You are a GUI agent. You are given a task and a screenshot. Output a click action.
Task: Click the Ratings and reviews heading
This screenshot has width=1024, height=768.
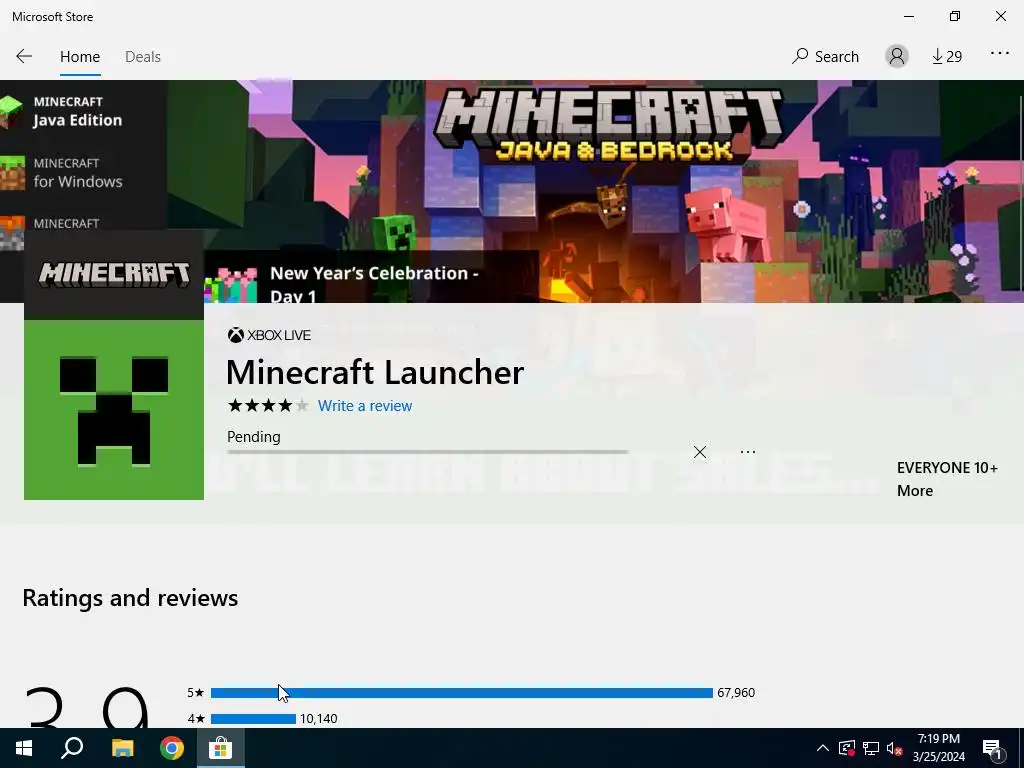(130, 598)
